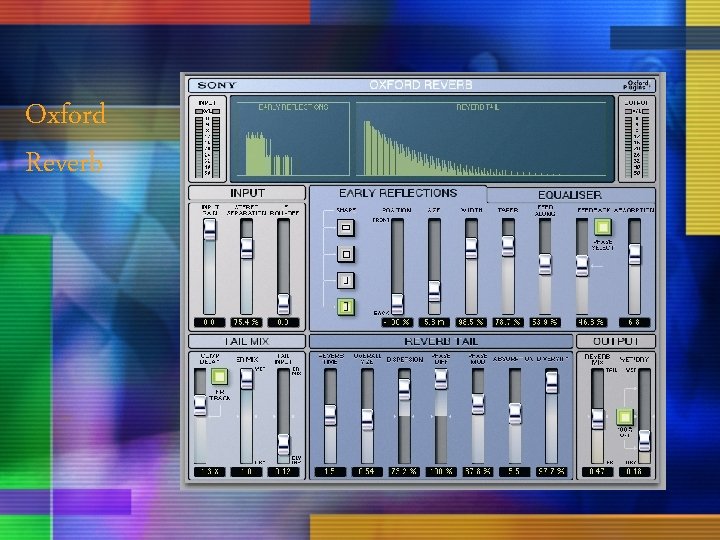Image resolution: width=720 pixels, height=540 pixels.
Task: Click the Phase Diff 100 % value box
Action: tap(441, 472)
